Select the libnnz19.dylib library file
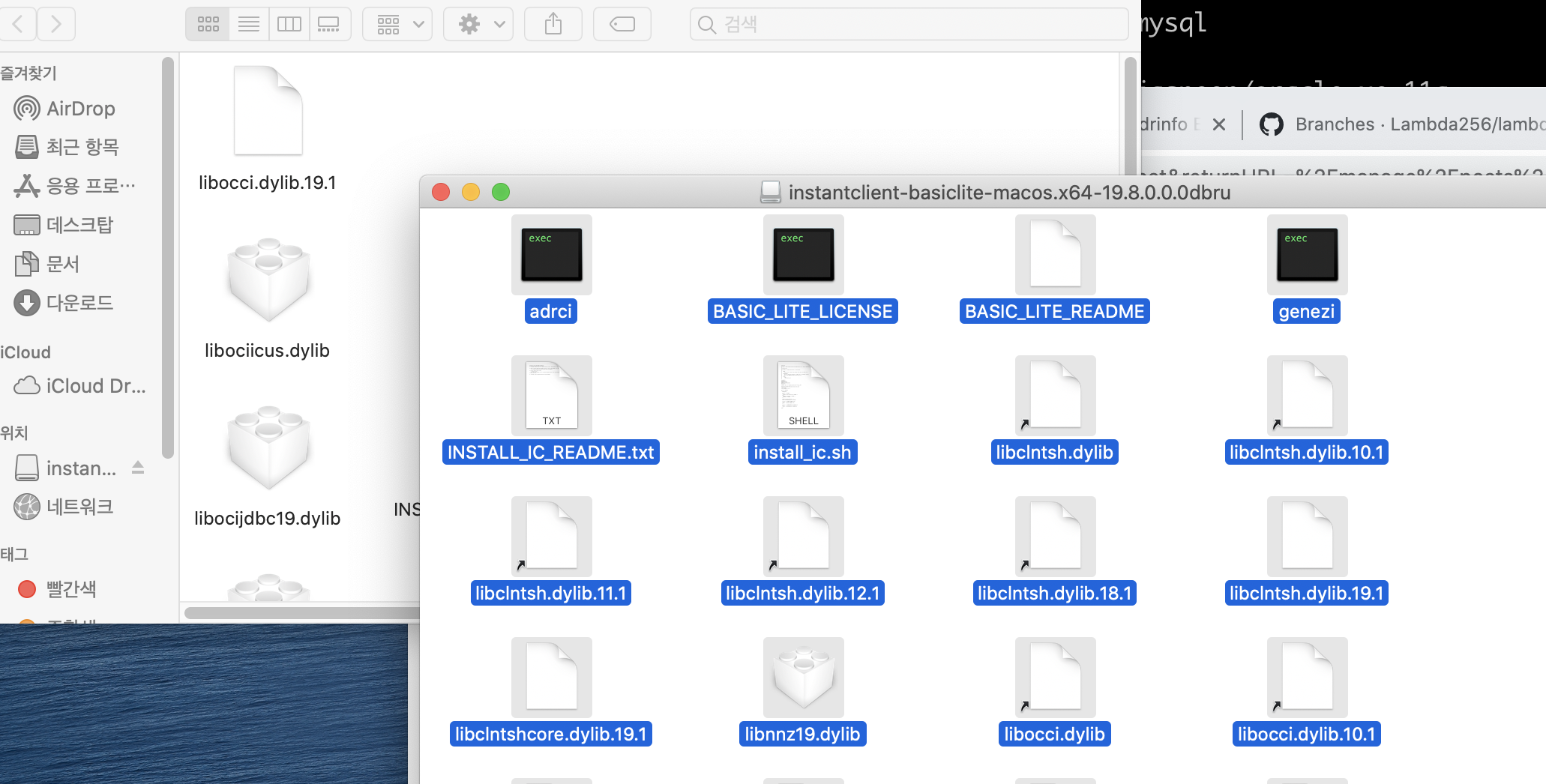The height and width of the screenshot is (784, 1546). (x=803, y=691)
